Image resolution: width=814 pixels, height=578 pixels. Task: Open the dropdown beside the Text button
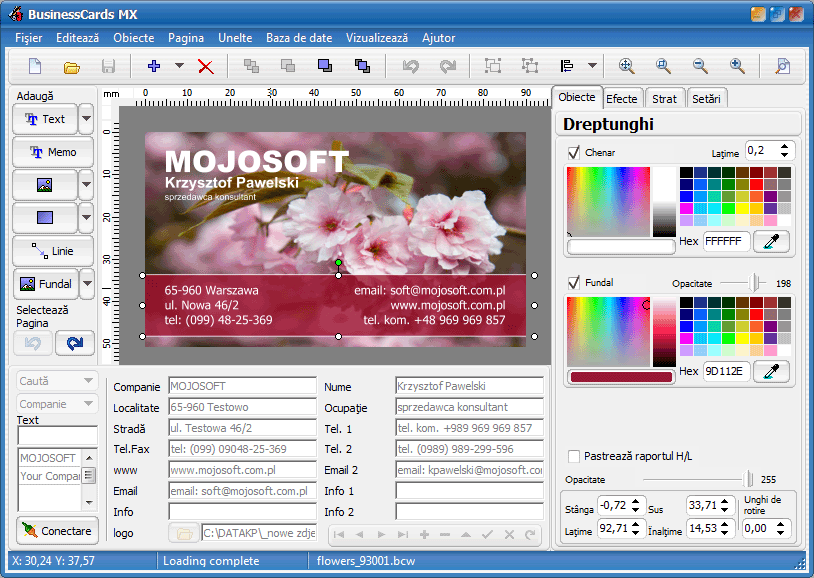tap(87, 119)
